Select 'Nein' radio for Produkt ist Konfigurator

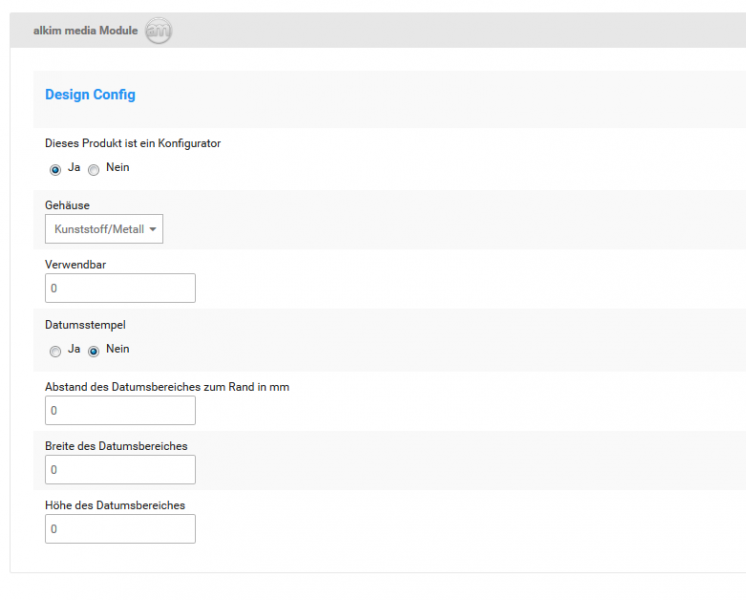pos(94,169)
